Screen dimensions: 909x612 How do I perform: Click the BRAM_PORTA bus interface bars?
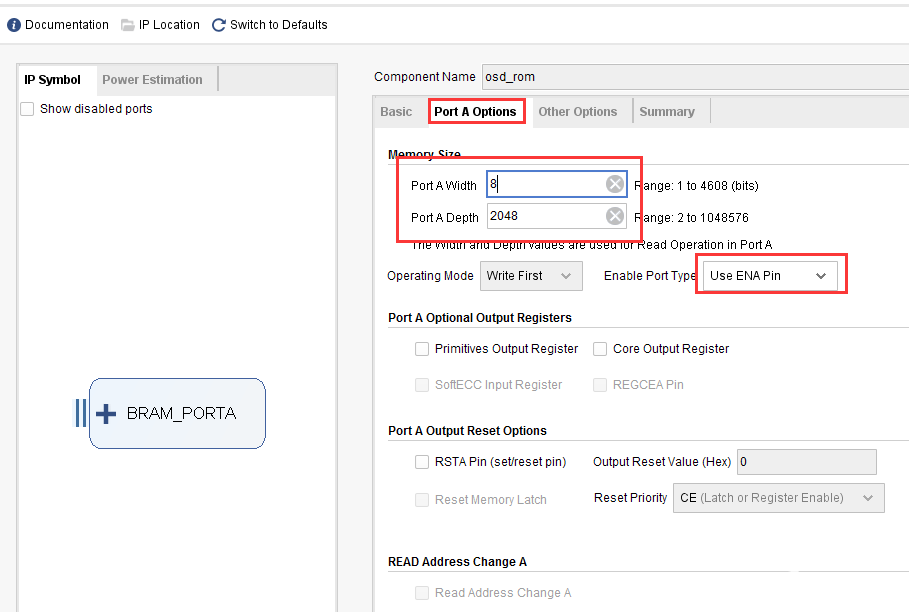tap(81, 413)
